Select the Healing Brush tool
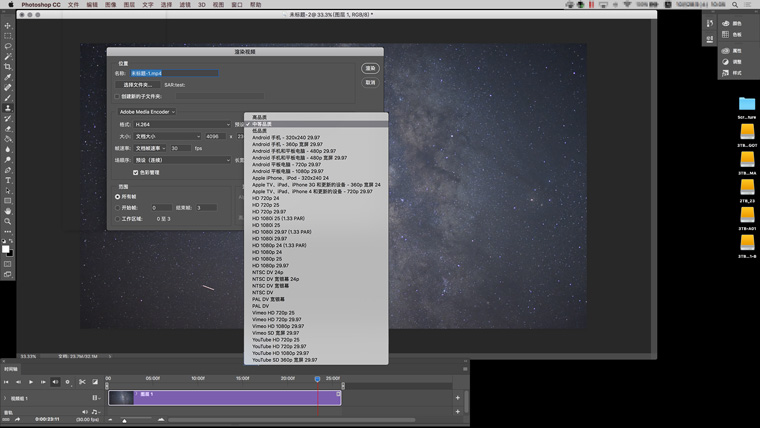 pyautogui.click(x=7, y=88)
